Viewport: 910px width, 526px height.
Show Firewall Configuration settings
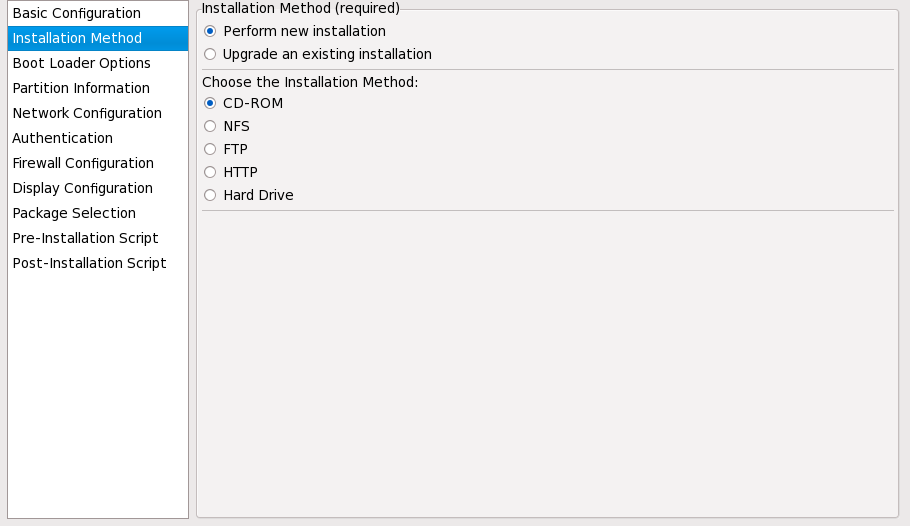[83, 164]
